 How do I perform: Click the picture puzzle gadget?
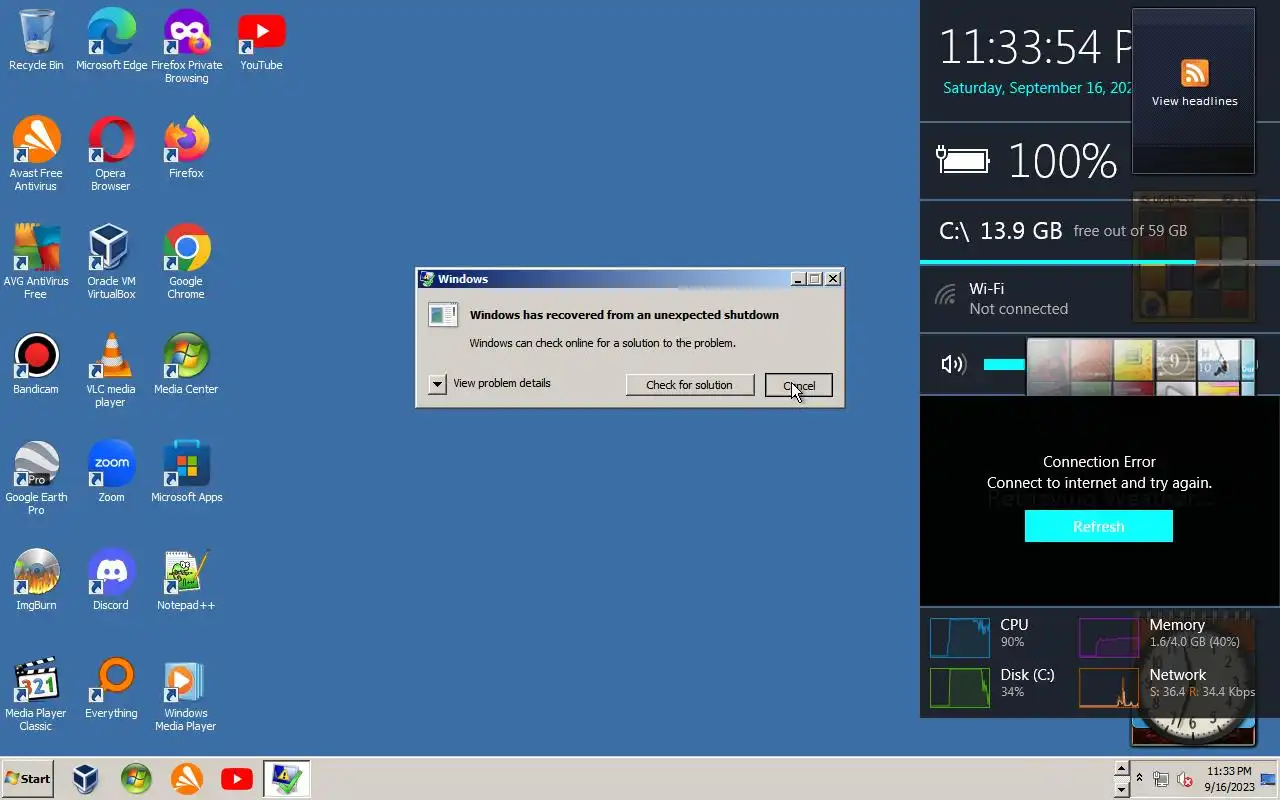(x=1193, y=257)
